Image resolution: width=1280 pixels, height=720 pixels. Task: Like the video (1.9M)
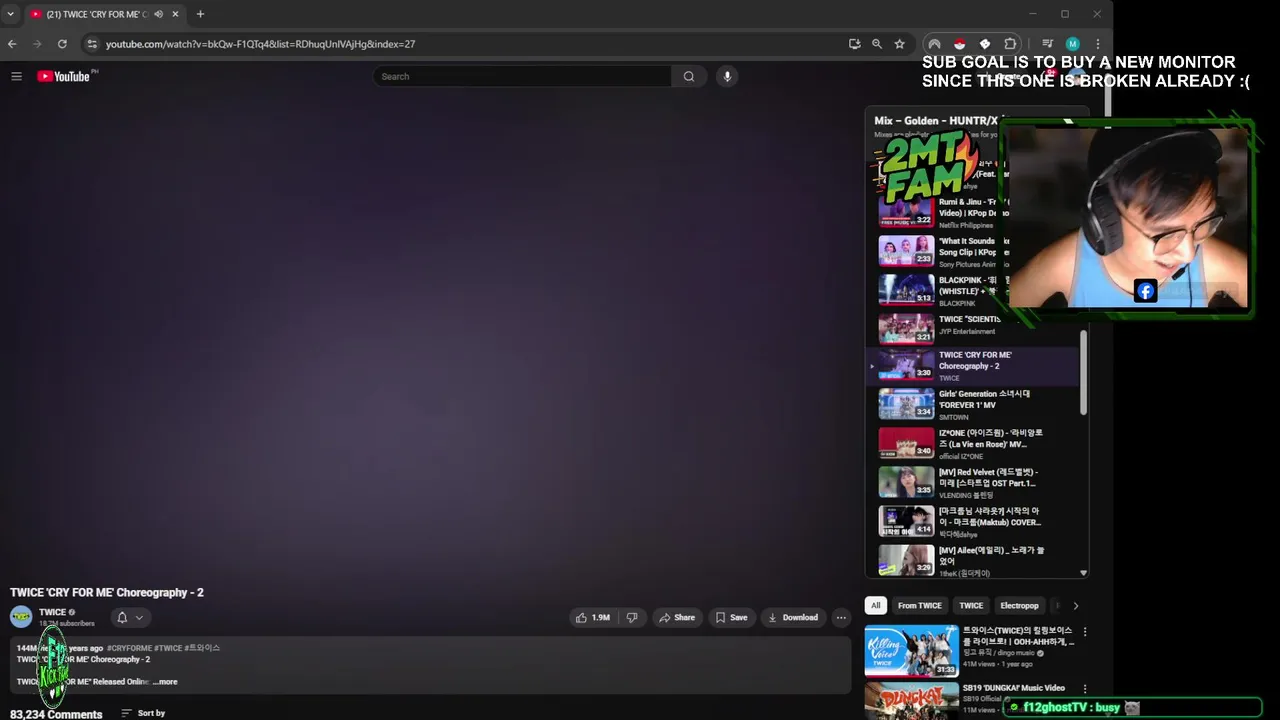[593, 617]
